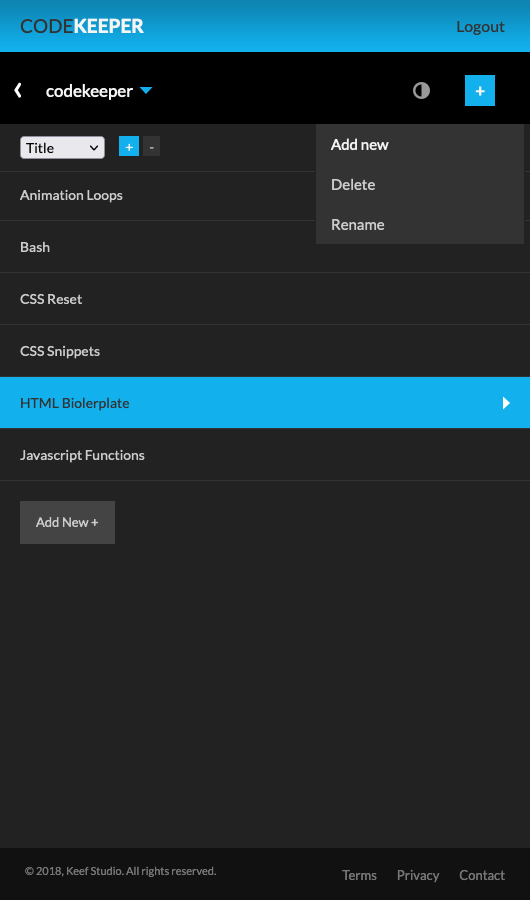Click the back chevron beside codekeeper

(x=18, y=90)
